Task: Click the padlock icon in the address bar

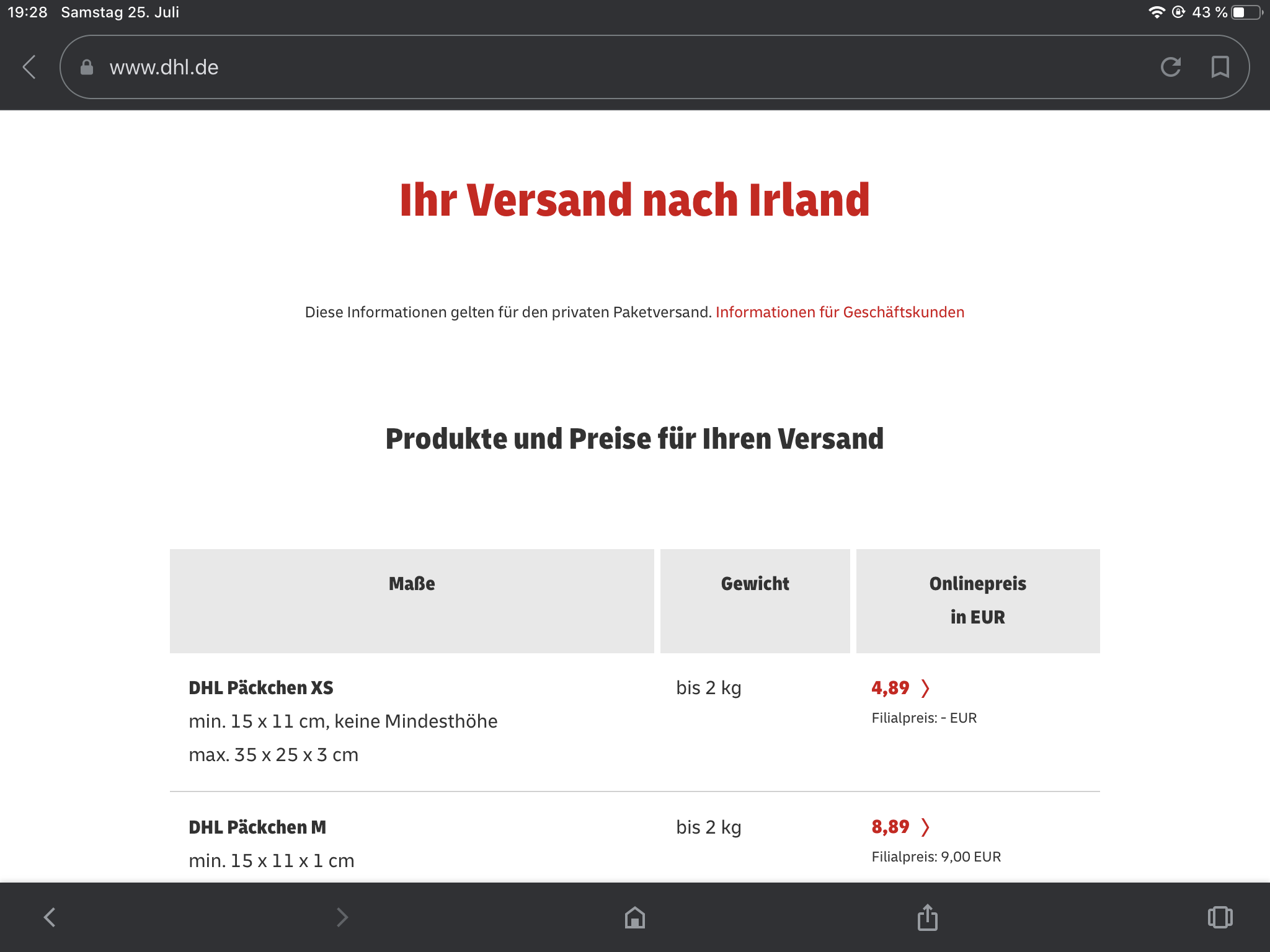Action: point(87,67)
